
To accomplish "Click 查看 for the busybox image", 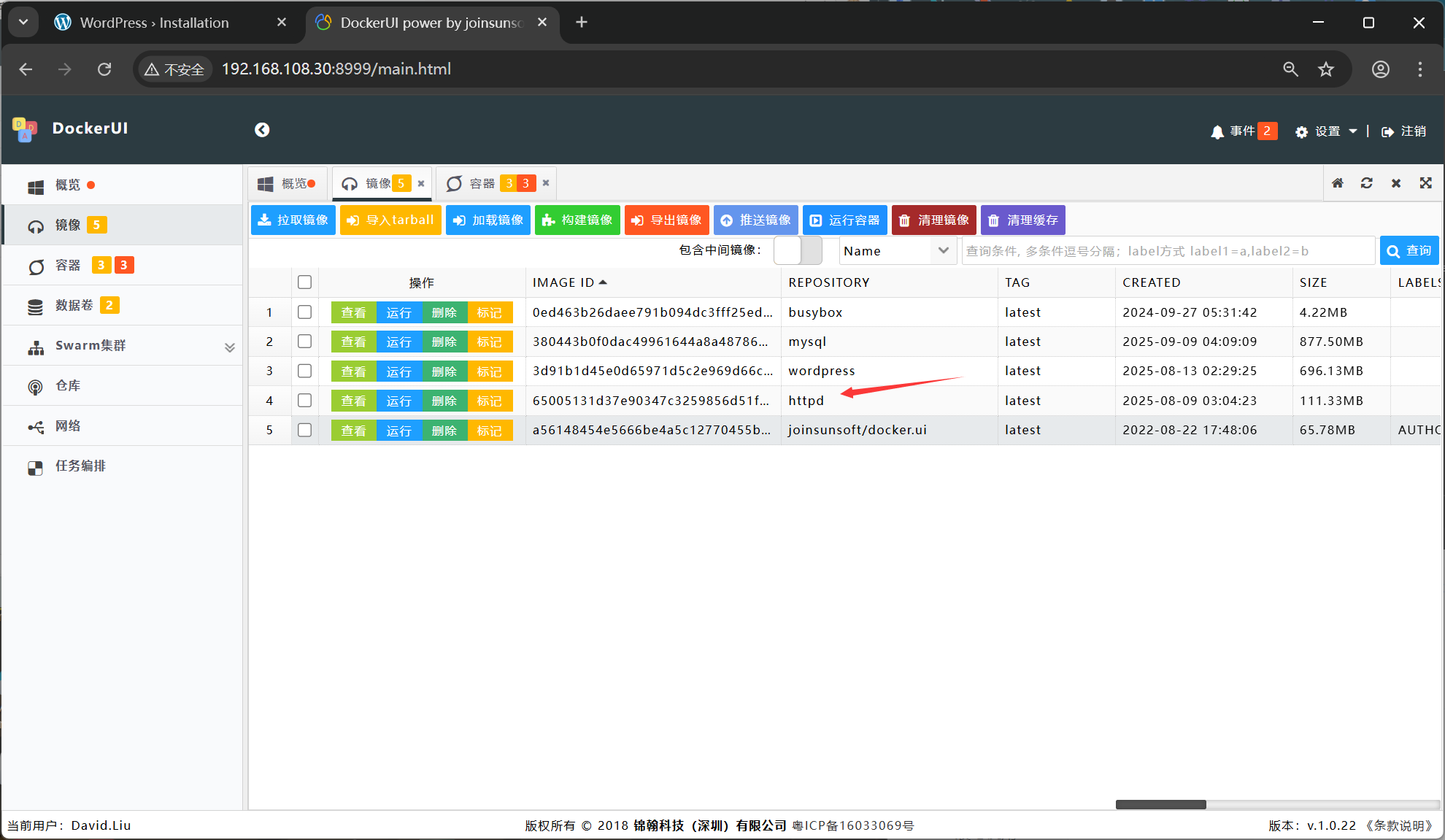I will 354,312.
